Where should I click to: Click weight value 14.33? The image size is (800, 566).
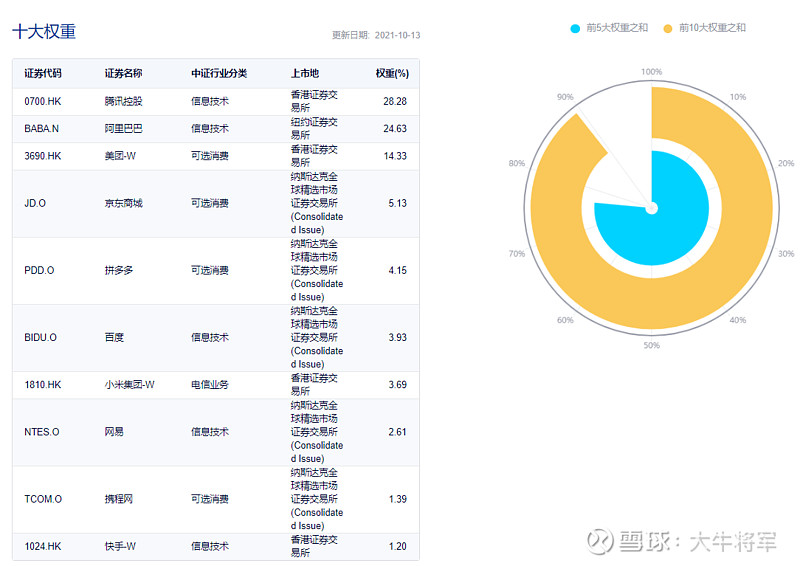395,156
